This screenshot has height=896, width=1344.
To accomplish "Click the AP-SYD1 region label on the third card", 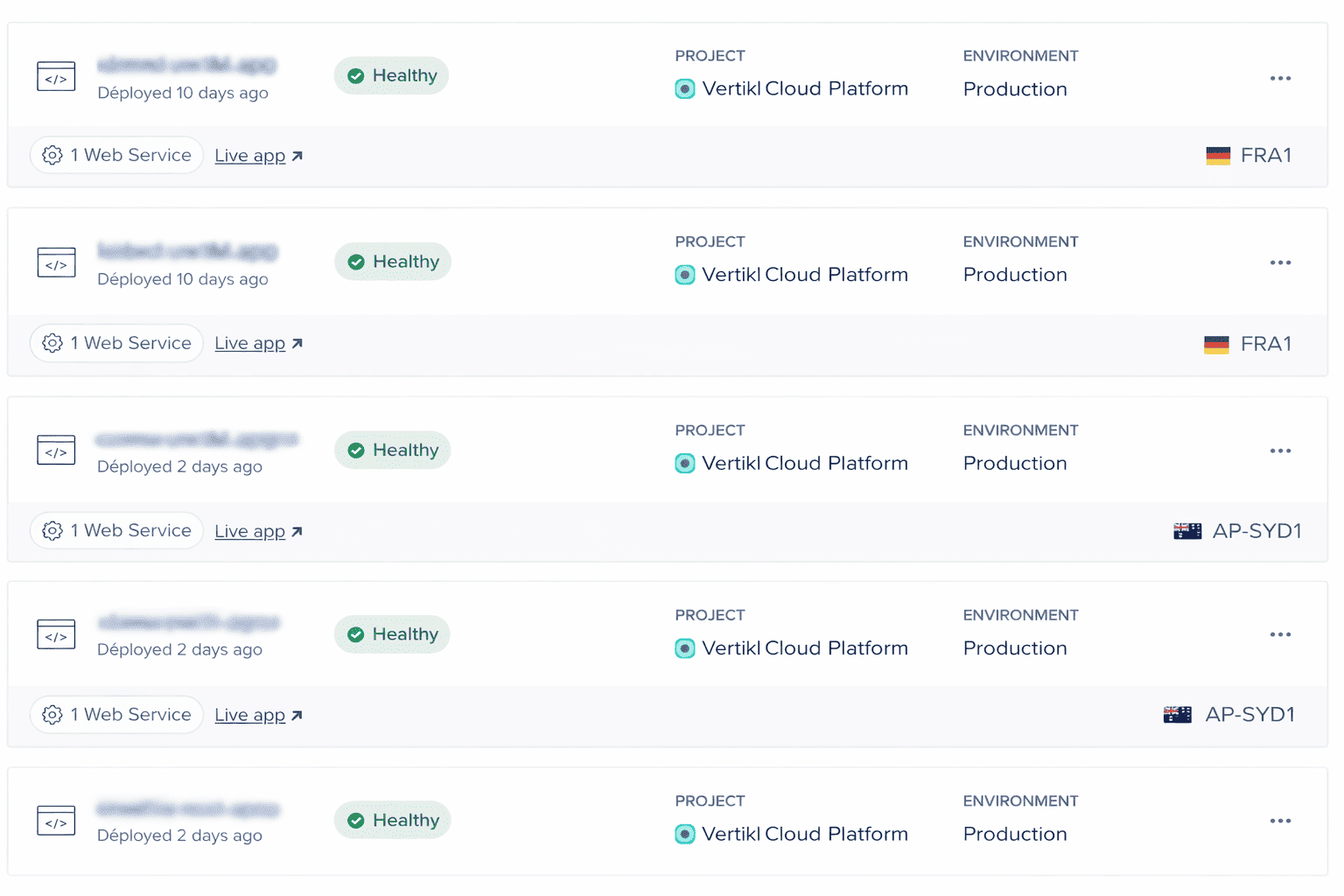I will (x=1257, y=531).
